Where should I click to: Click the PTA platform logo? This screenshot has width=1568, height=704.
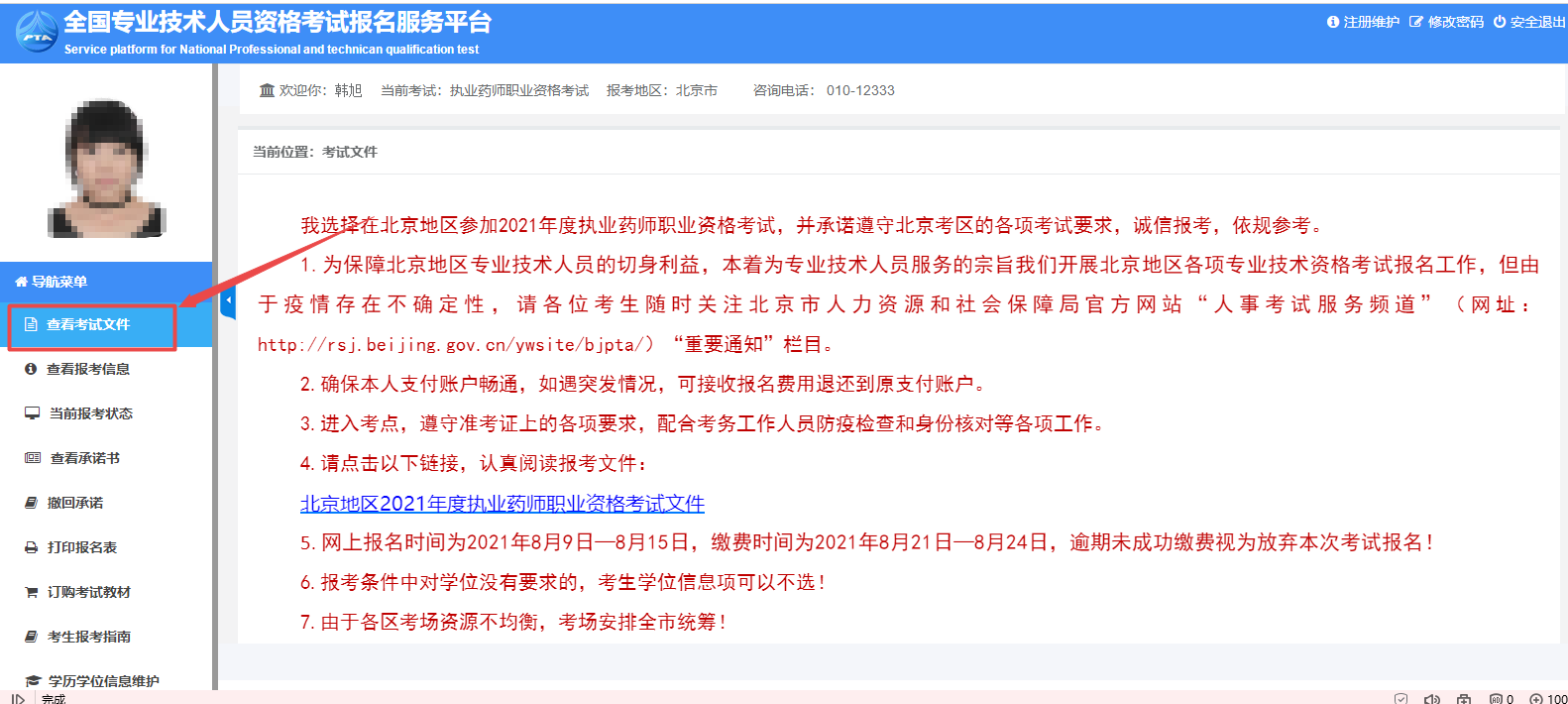click(x=37, y=32)
